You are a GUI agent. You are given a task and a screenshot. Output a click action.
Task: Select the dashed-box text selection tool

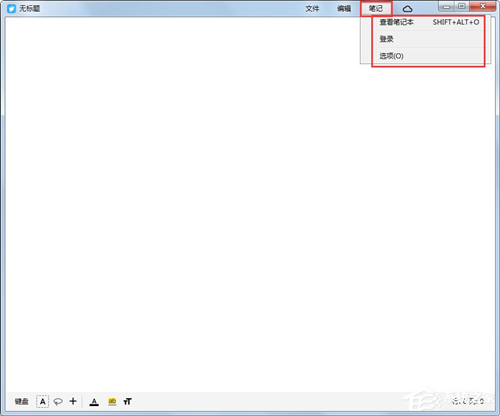tap(43, 402)
